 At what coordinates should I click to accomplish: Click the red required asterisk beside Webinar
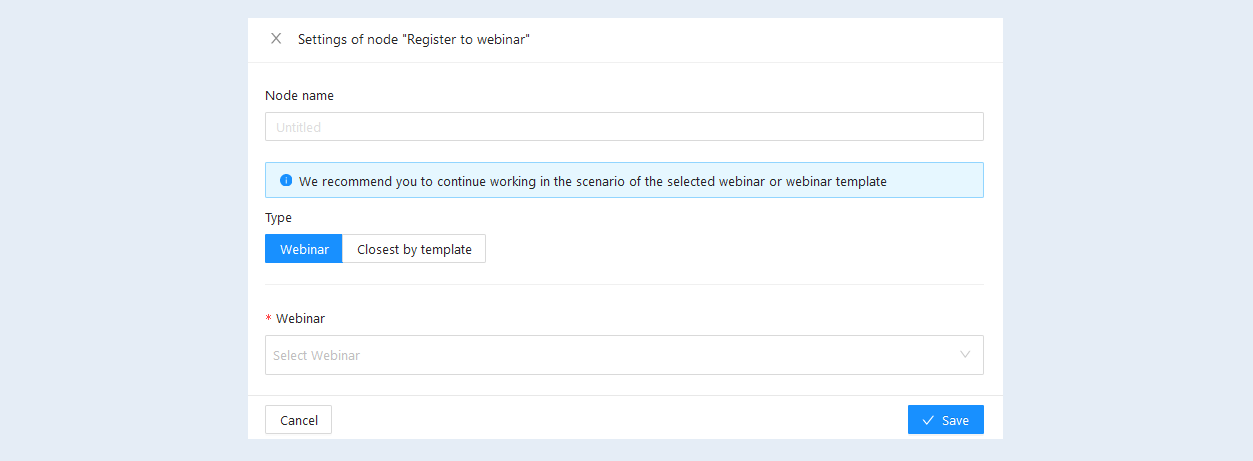click(x=268, y=319)
